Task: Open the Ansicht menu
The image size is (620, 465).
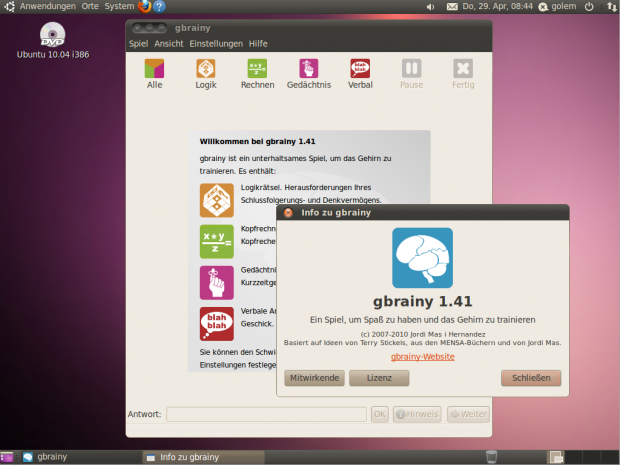Action: 169,43
